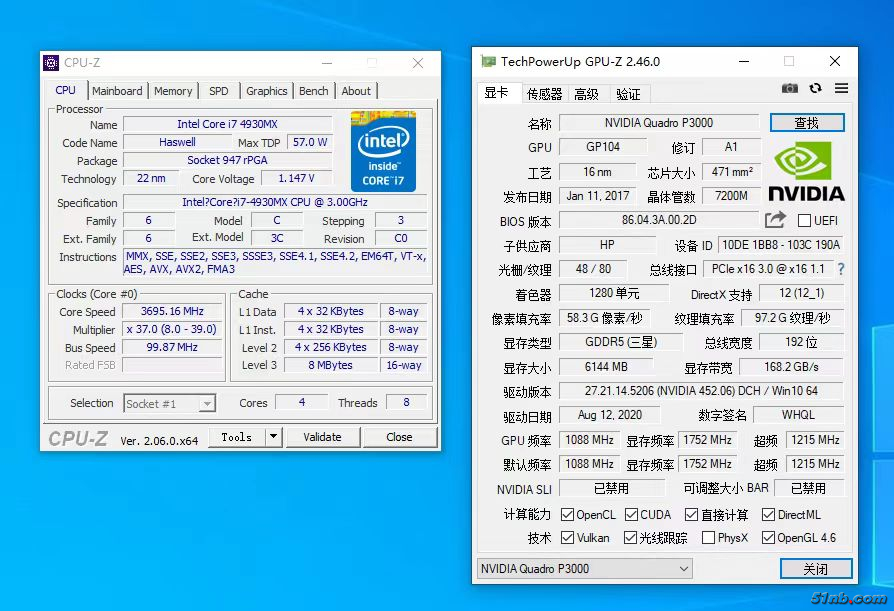This screenshot has height=611, width=894.
Task: Switch to the 显卡 tab in GPU-Z
Action: pyautogui.click(x=497, y=92)
